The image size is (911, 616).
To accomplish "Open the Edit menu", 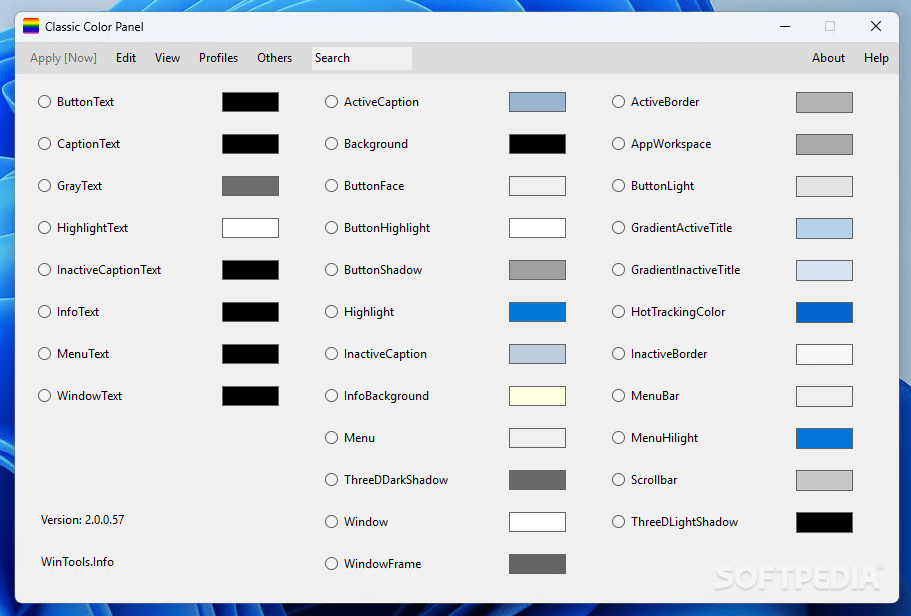I will click(x=125, y=58).
